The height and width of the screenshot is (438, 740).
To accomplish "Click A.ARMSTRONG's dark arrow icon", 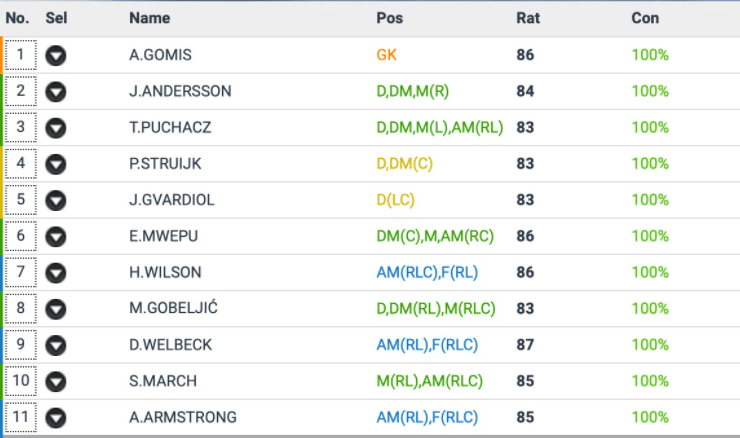I will click(x=56, y=417).
